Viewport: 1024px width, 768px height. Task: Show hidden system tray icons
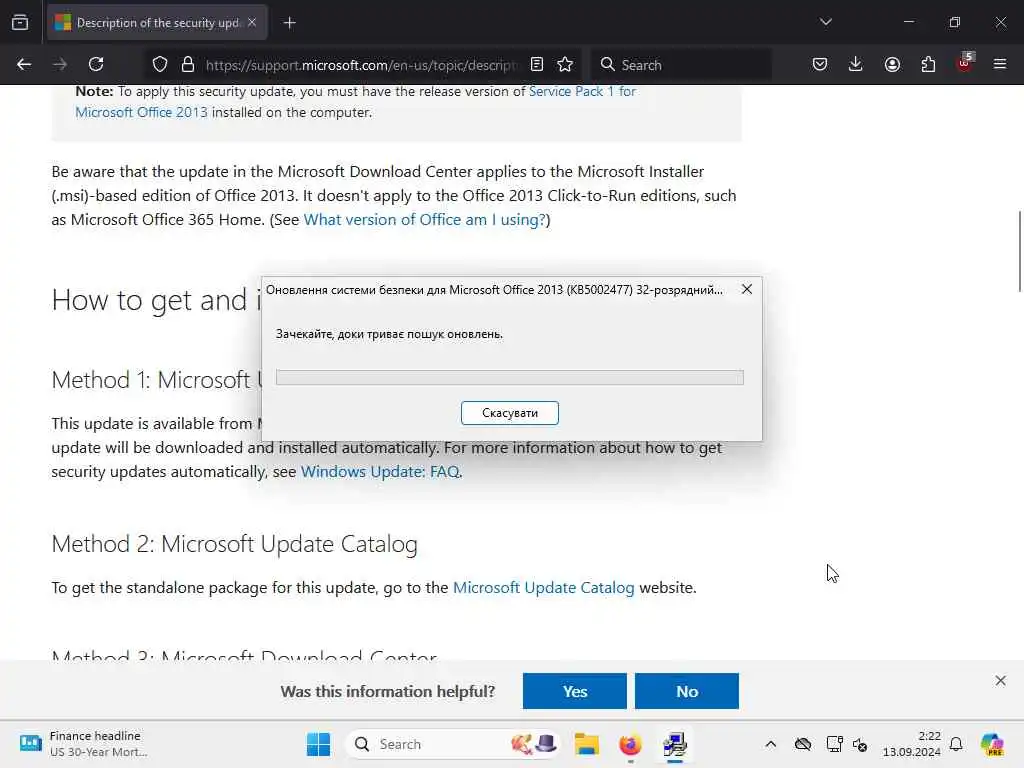771,744
